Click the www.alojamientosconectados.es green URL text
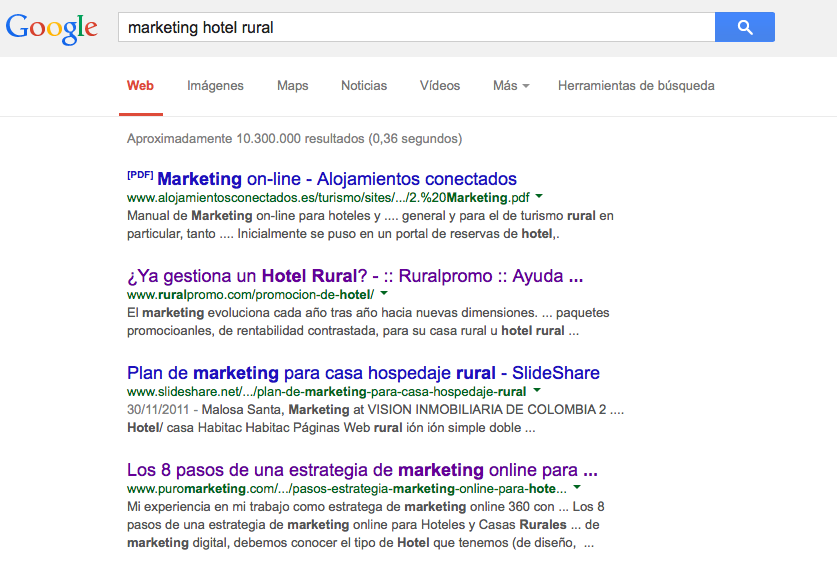 click(328, 198)
